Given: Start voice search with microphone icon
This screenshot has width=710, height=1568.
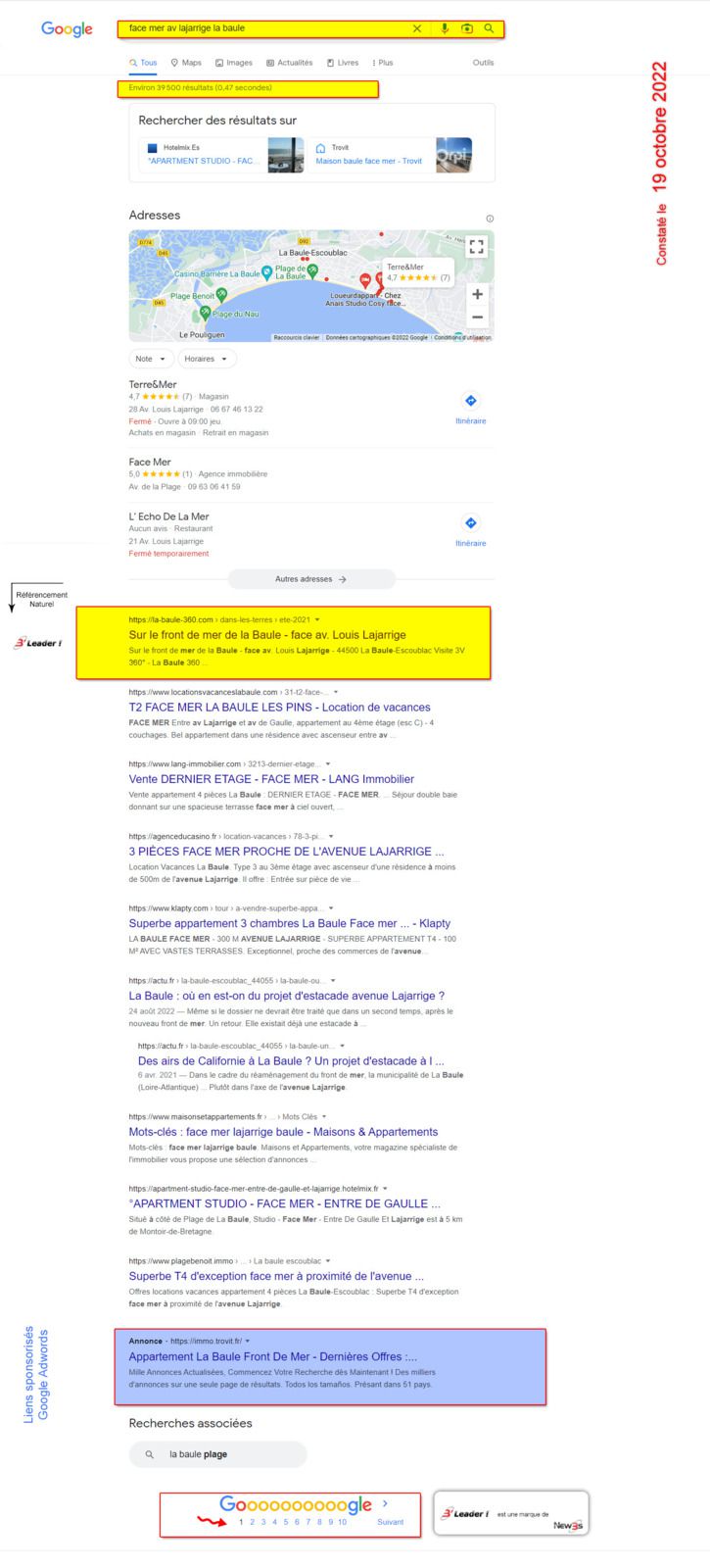Looking at the screenshot, I should [x=445, y=28].
